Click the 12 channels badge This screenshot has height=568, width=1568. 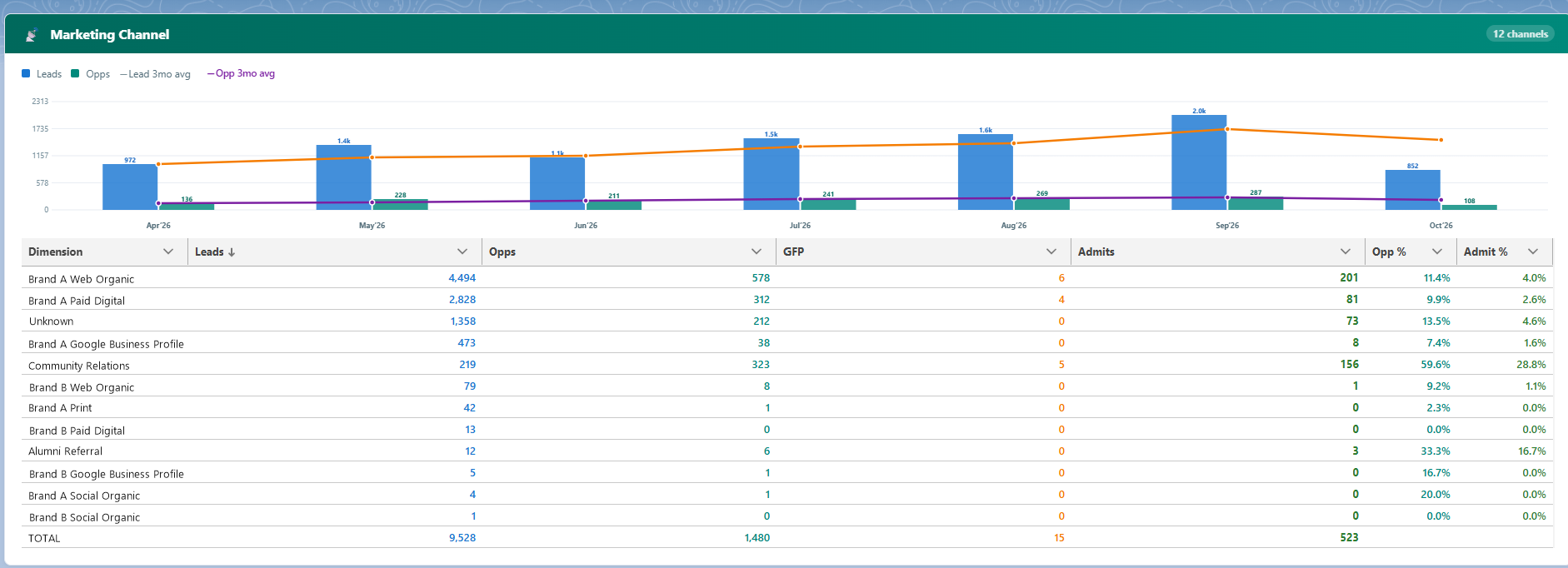pos(1520,34)
